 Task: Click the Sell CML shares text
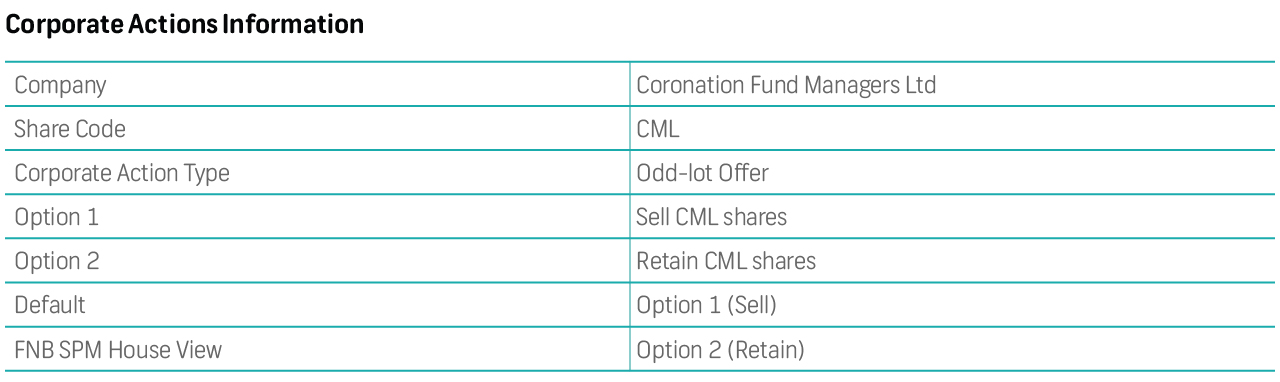click(711, 217)
